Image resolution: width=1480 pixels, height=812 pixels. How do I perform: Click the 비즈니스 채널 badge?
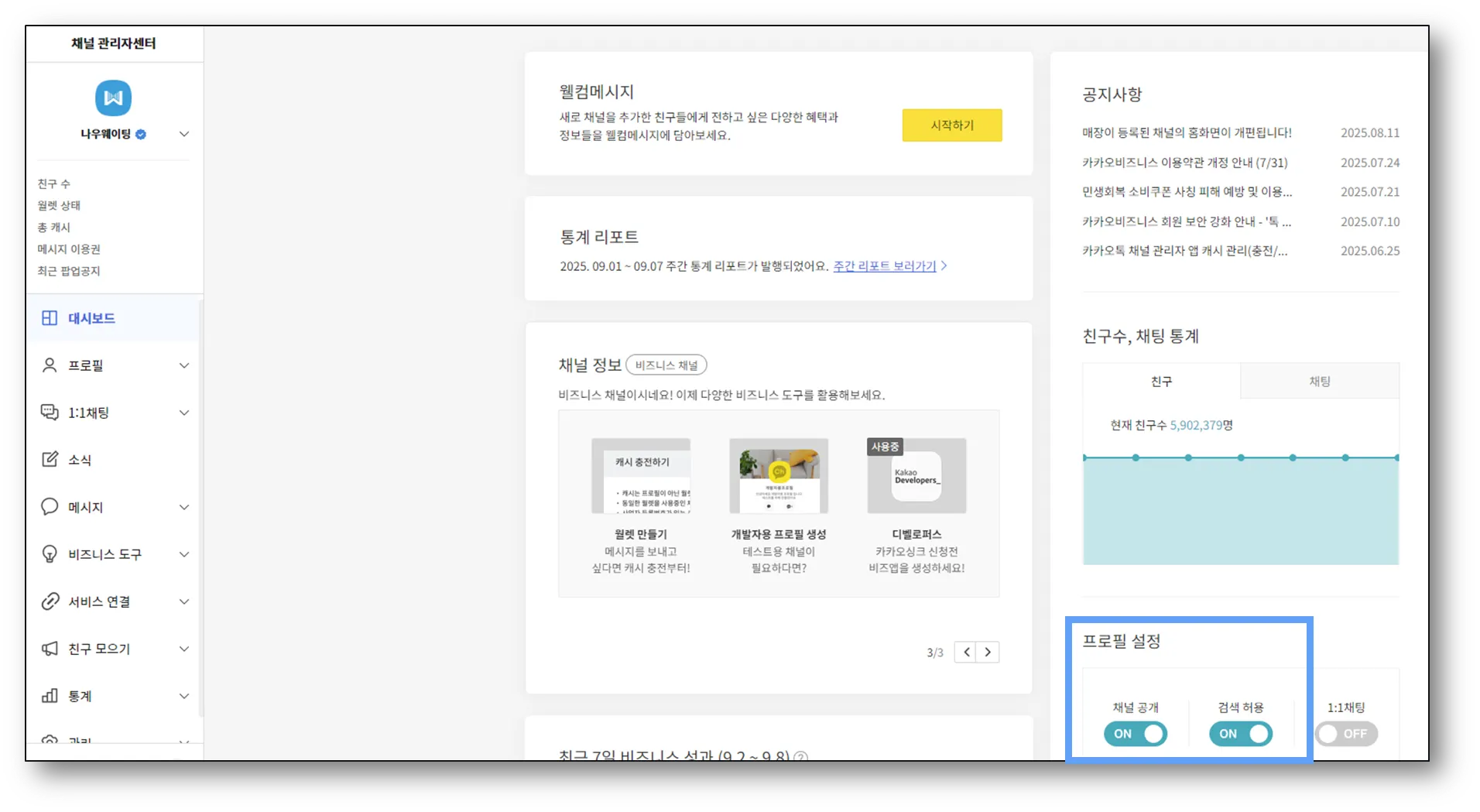click(666, 365)
